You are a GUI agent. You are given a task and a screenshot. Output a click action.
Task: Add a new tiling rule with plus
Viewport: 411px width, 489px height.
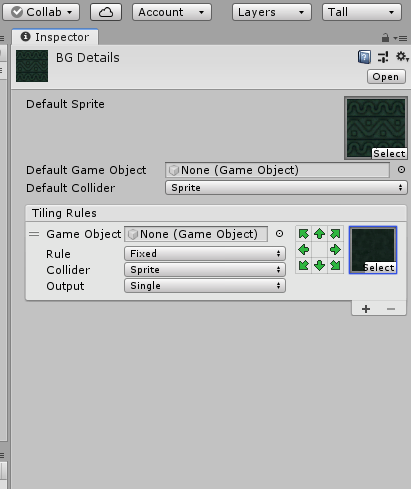[x=366, y=309]
